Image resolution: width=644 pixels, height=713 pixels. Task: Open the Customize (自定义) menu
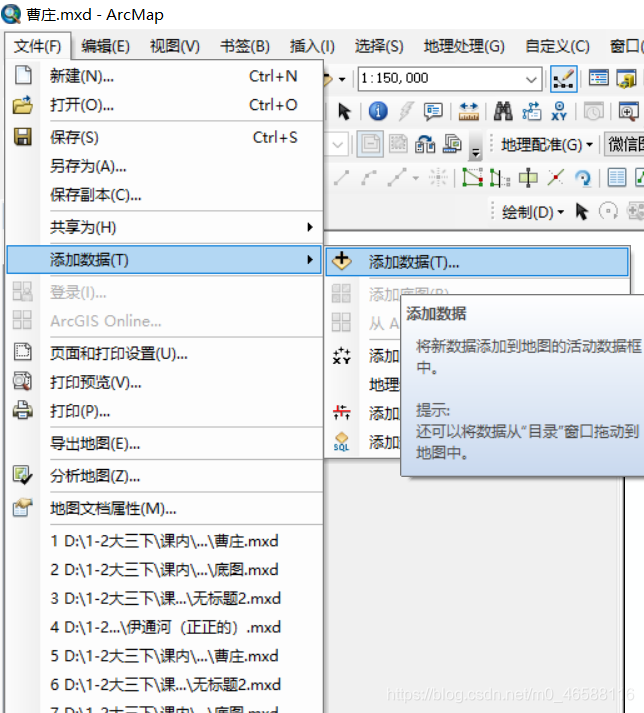558,46
